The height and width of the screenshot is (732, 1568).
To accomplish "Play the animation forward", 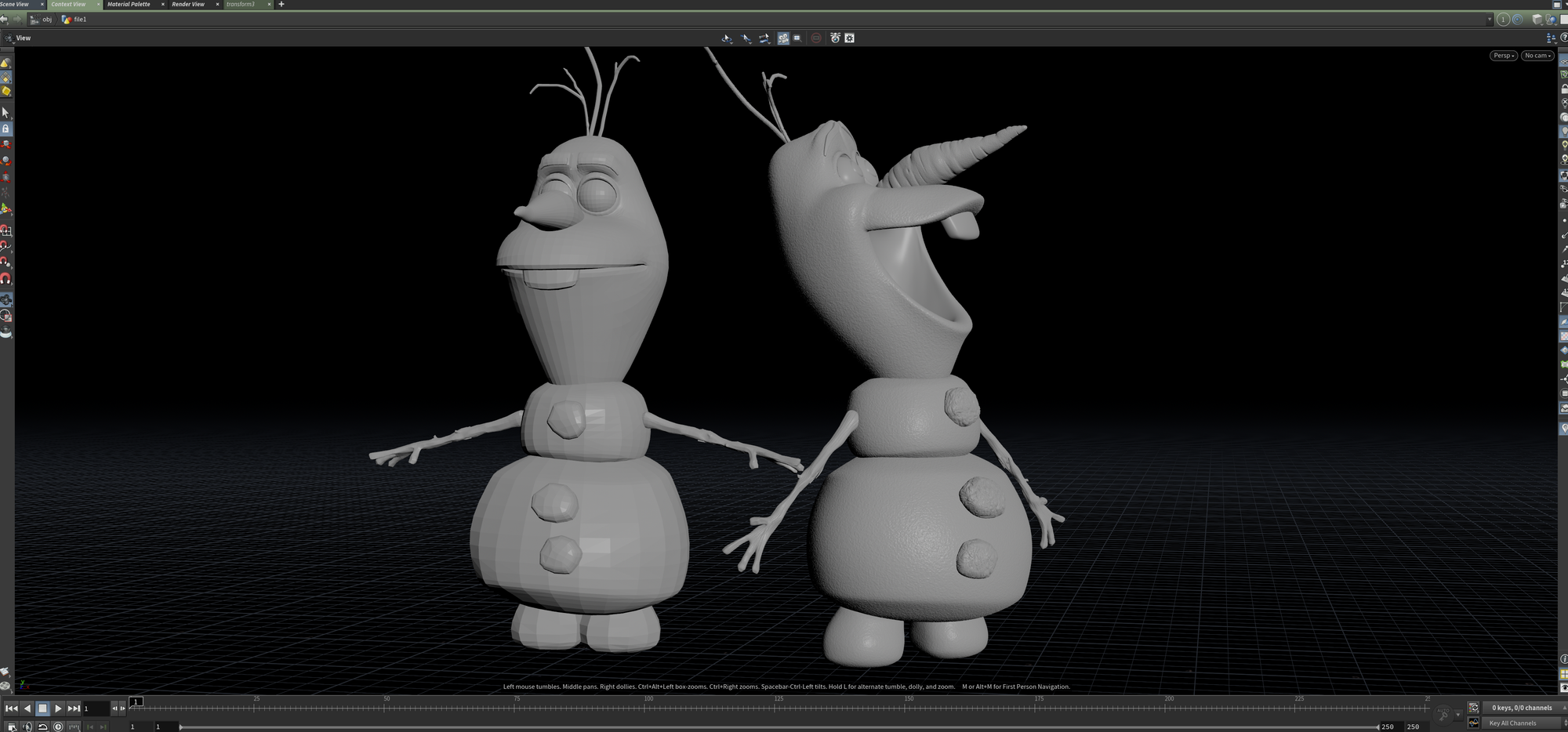I will tap(58, 708).
